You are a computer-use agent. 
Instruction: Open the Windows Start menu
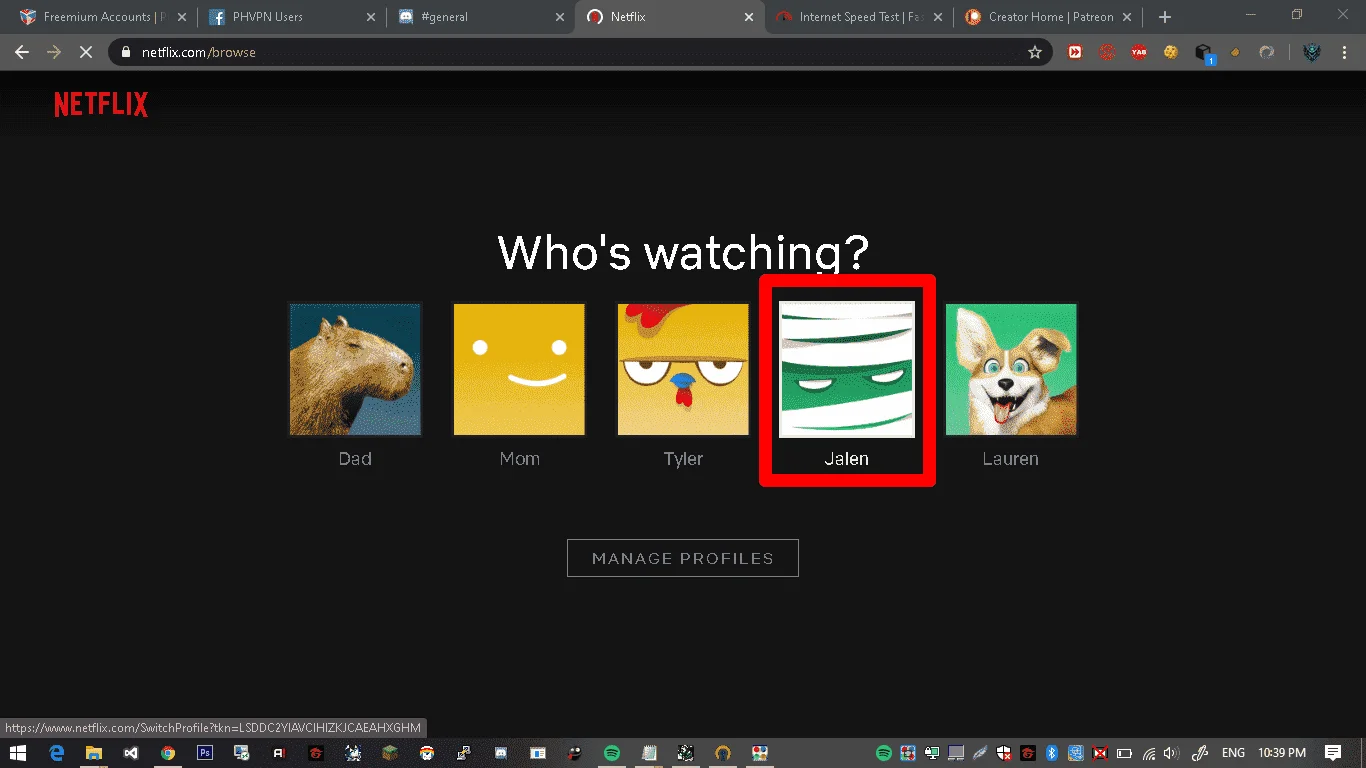tap(18, 753)
